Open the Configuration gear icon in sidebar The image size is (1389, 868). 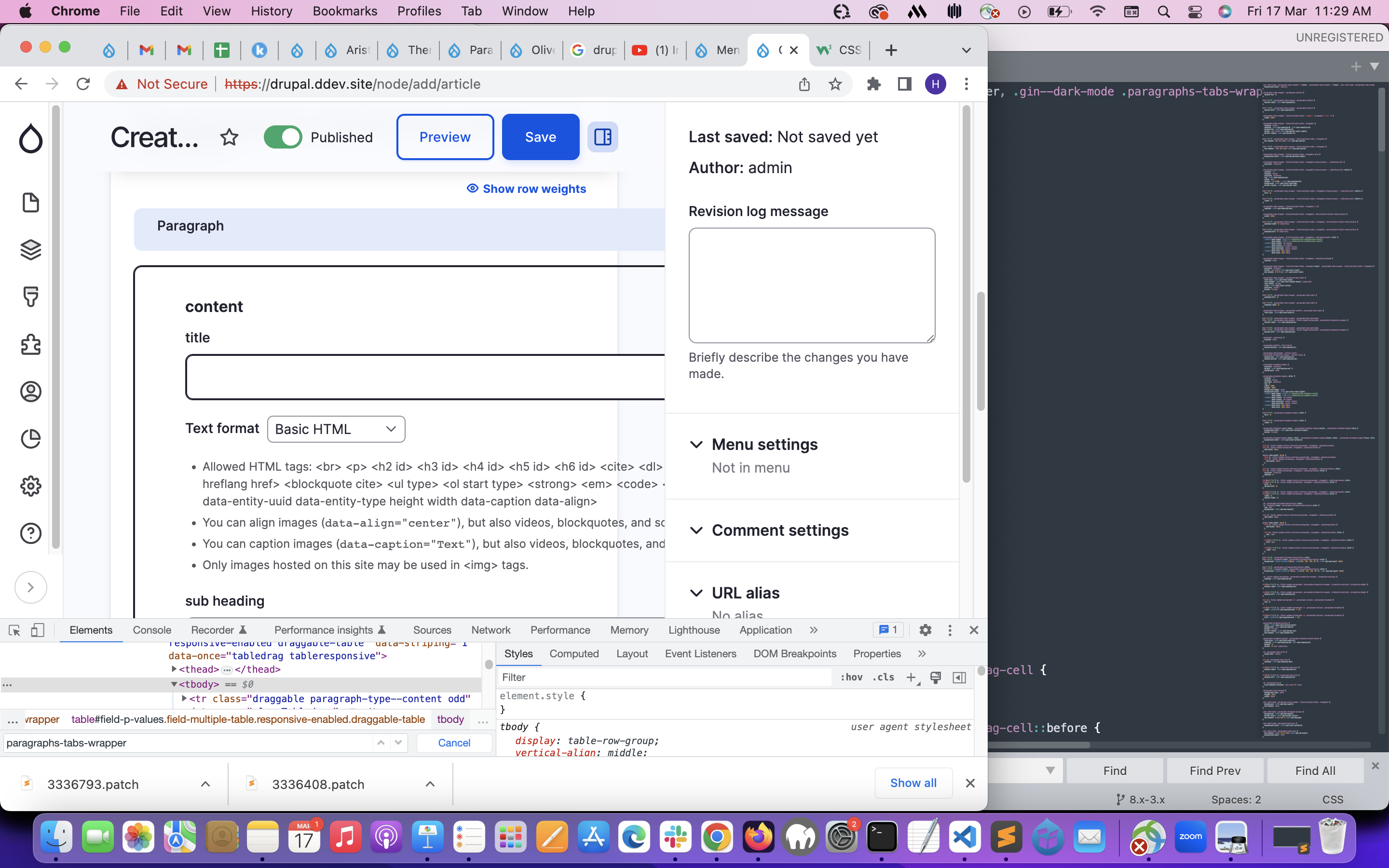tap(30, 486)
